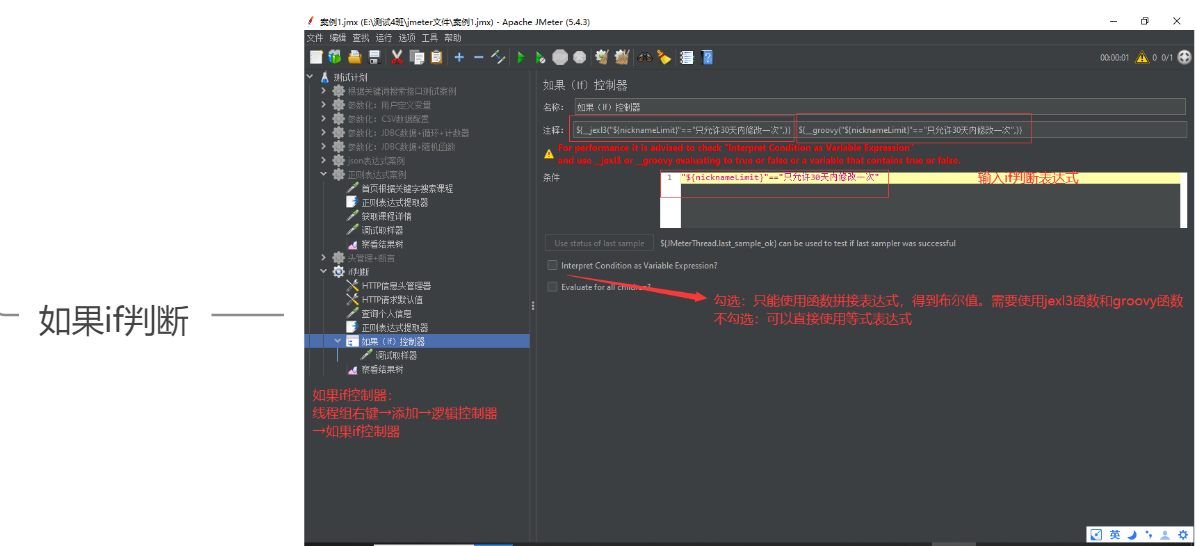Check Interpret Condition as Variable Expression
1196x546 pixels.
pos(552,265)
